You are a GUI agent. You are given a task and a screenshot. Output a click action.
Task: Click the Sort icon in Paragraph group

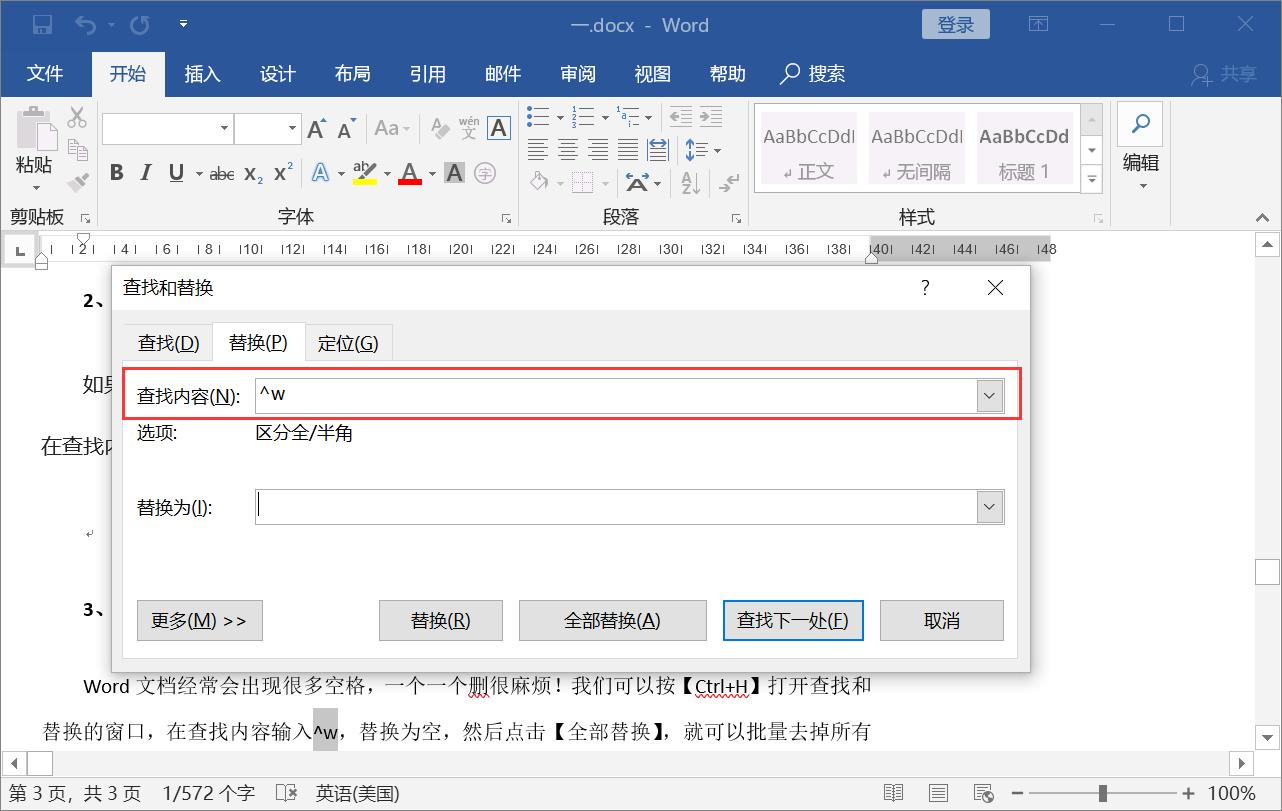(x=690, y=183)
